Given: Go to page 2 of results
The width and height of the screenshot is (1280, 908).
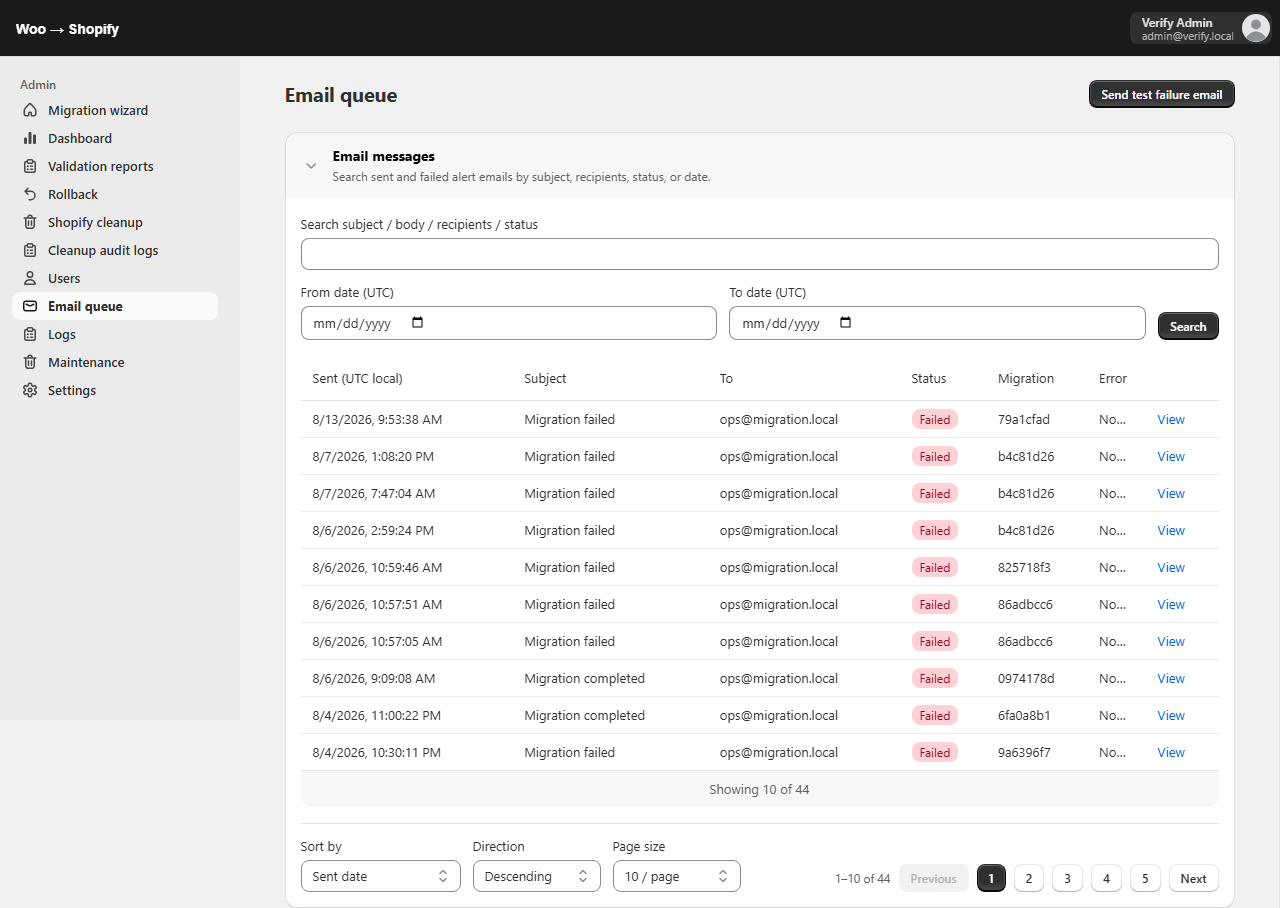Looking at the screenshot, I should point(1028,878).
